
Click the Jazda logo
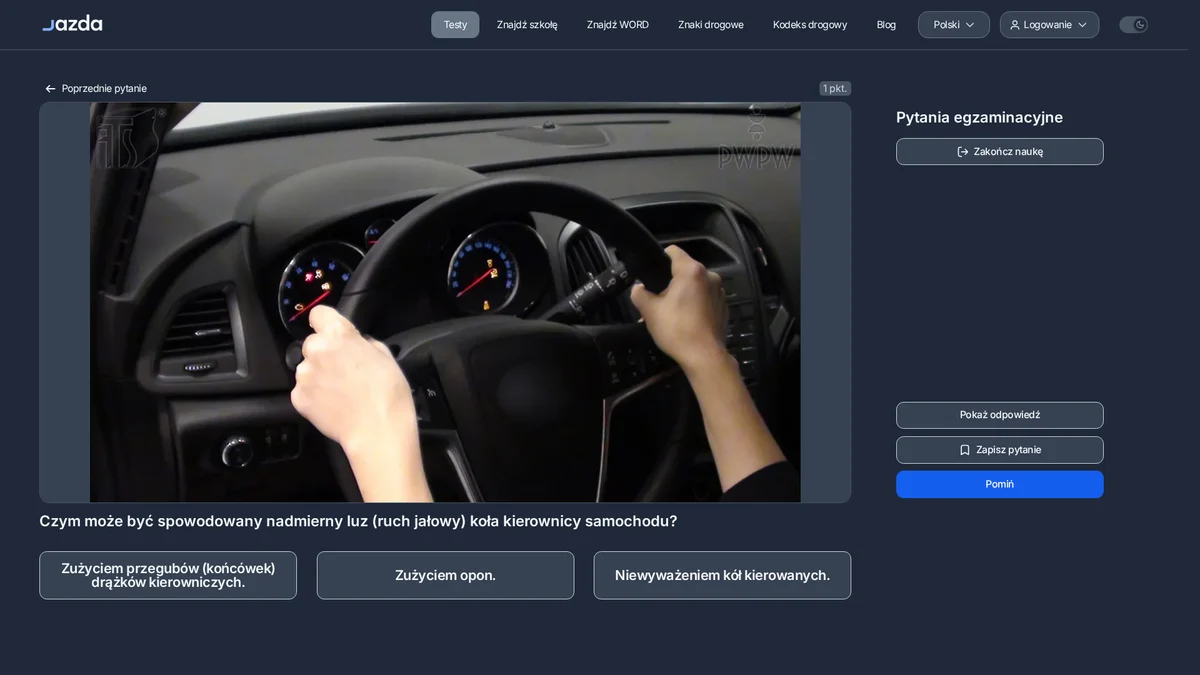(72, 23)
